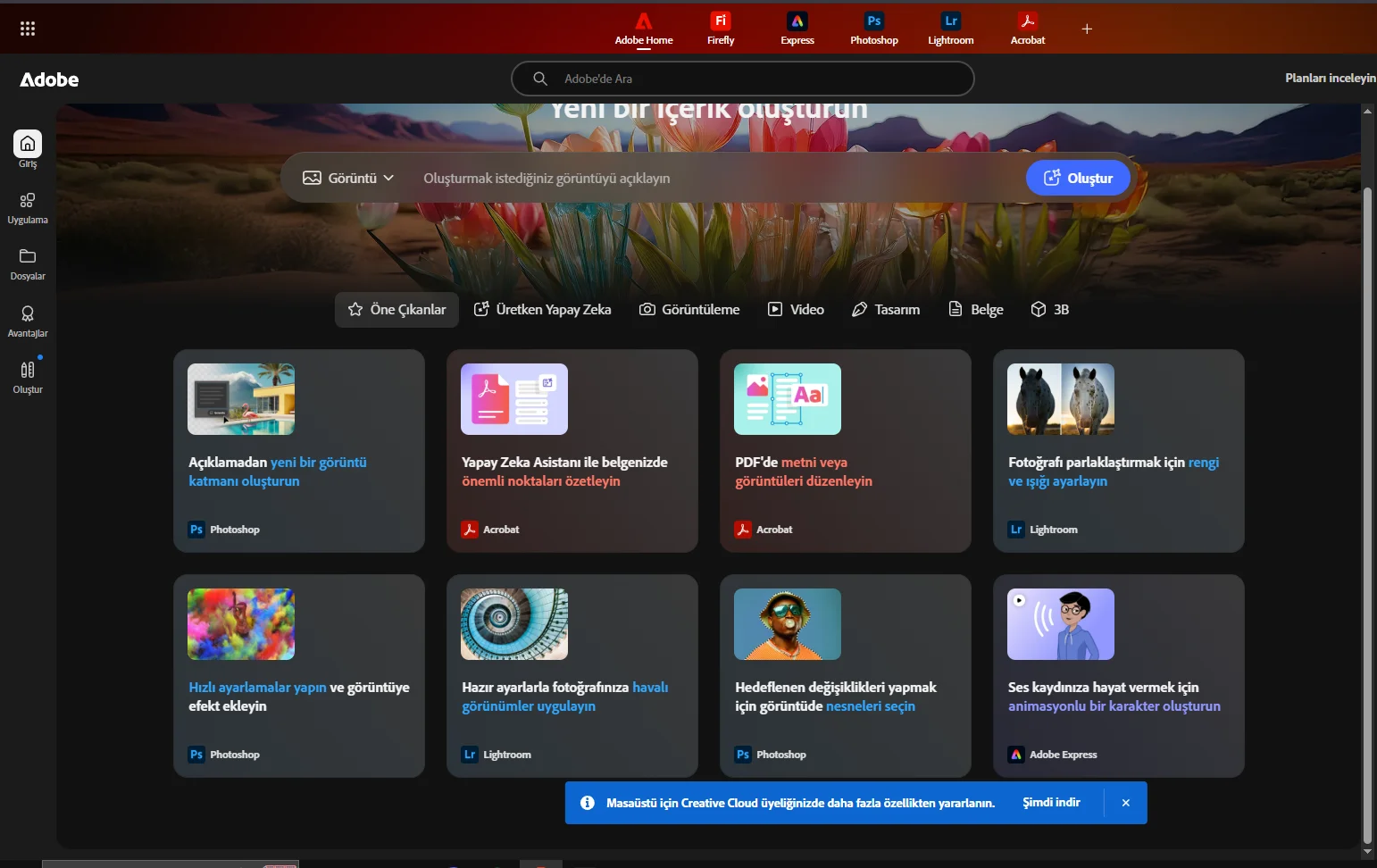Screen dimensions: 1377x868
Task: Go to Adobe Home in top bar
Action: (x=644, y=29)
